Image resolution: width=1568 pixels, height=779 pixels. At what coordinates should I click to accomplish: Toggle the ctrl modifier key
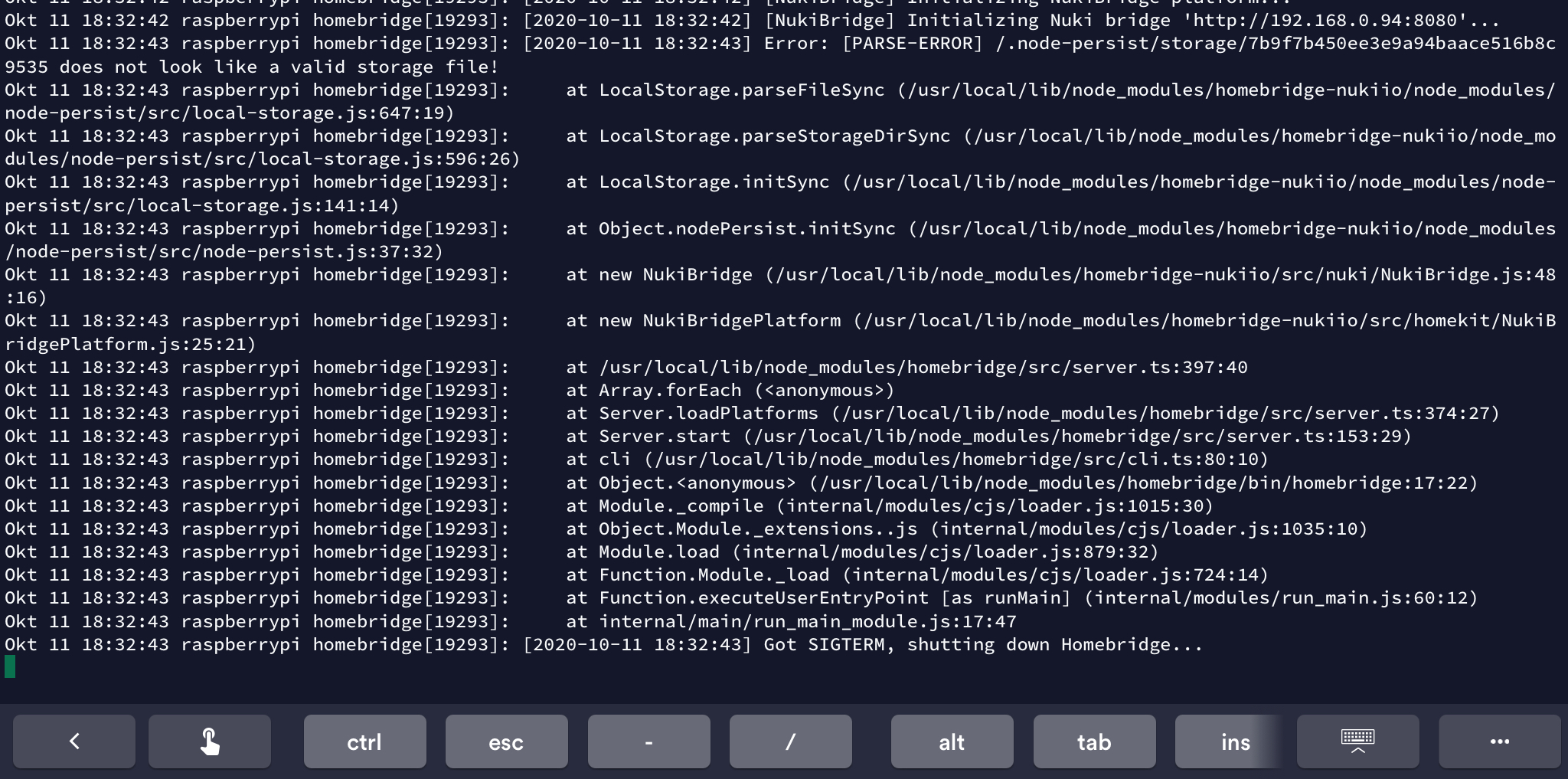(364, 741)
